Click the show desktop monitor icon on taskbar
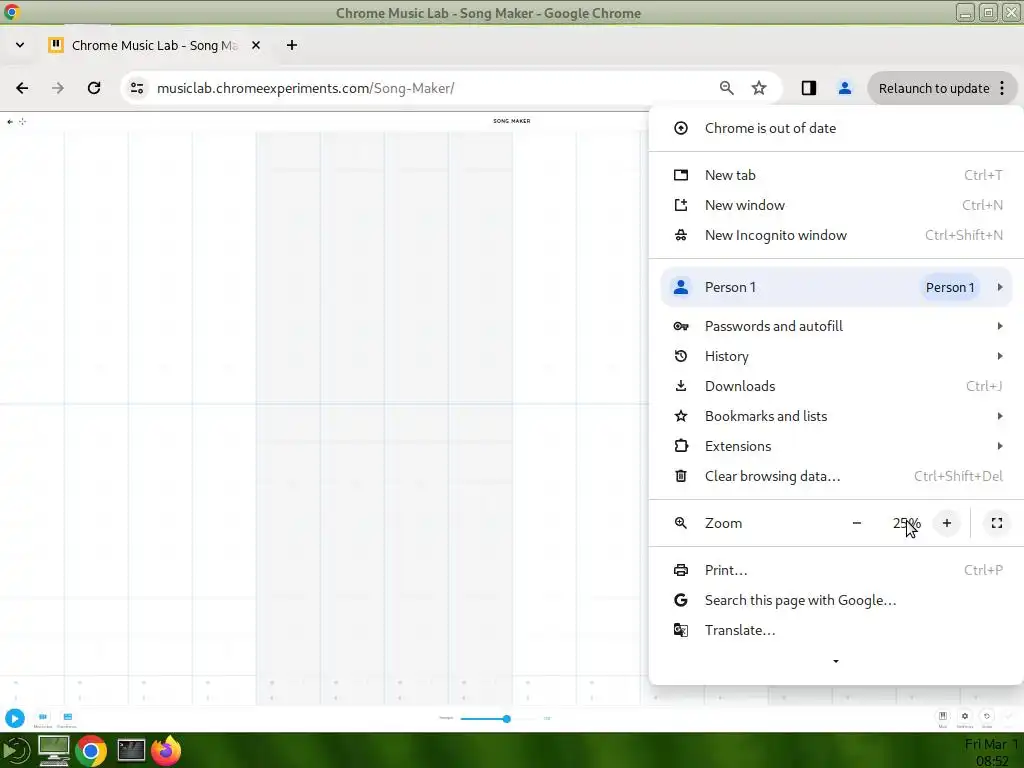The width and height of the screenshot is (1024, 768). pyautogui.click(x=54, y=750)
